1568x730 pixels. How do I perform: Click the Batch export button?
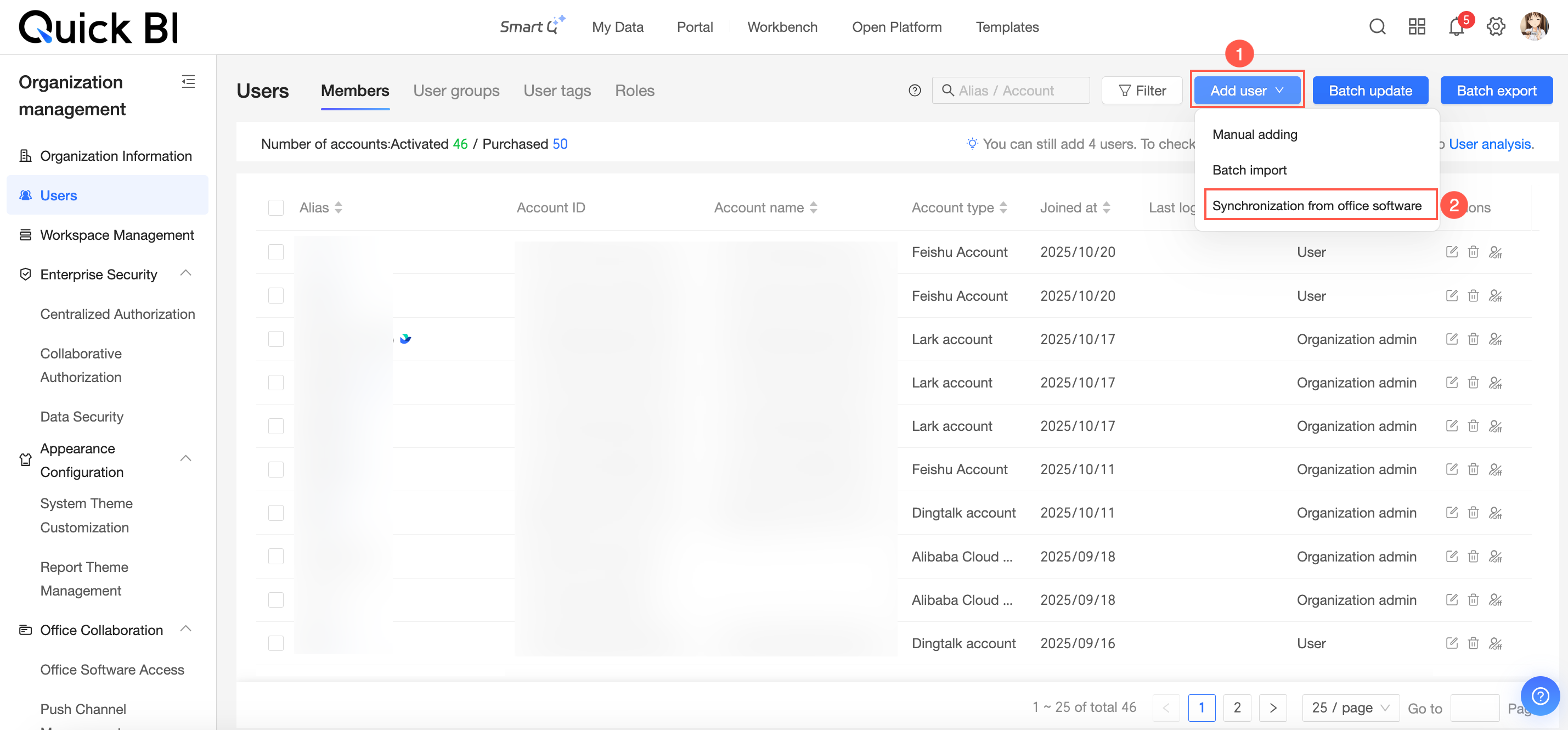(1496, 91)
